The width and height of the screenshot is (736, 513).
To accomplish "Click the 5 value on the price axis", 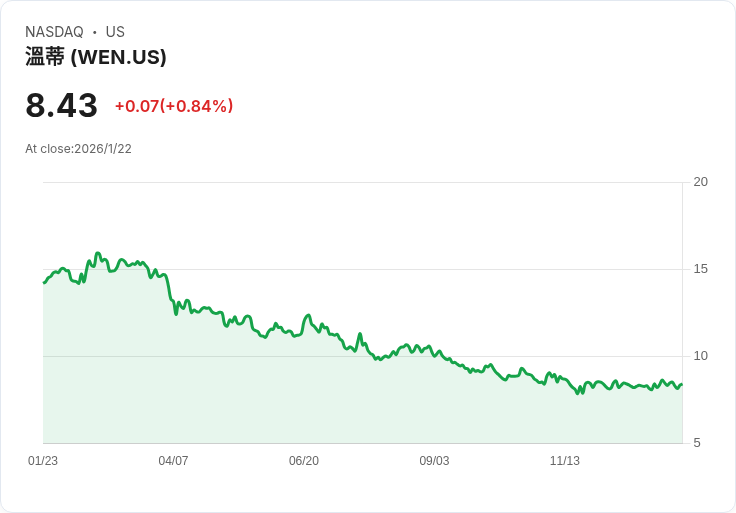I will pos(697,443).
